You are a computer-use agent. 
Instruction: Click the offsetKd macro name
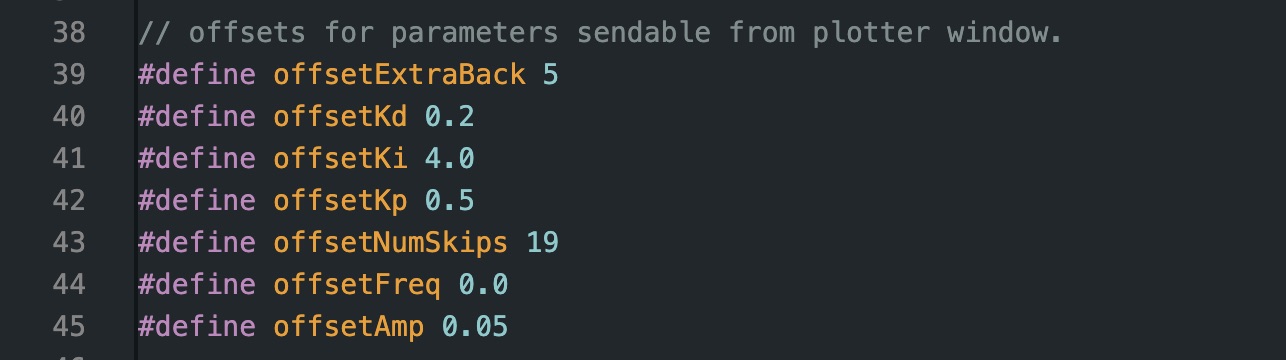[340, 118]
